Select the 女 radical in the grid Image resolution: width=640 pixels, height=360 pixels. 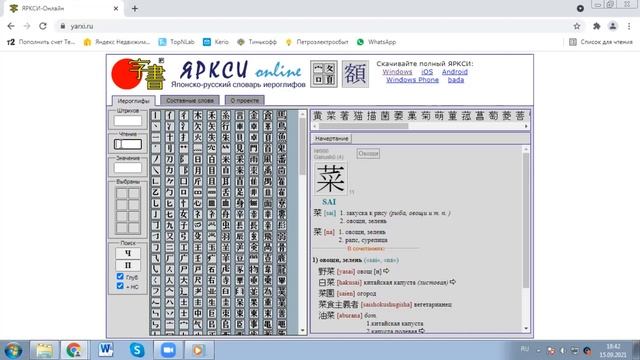pos(184,215)
